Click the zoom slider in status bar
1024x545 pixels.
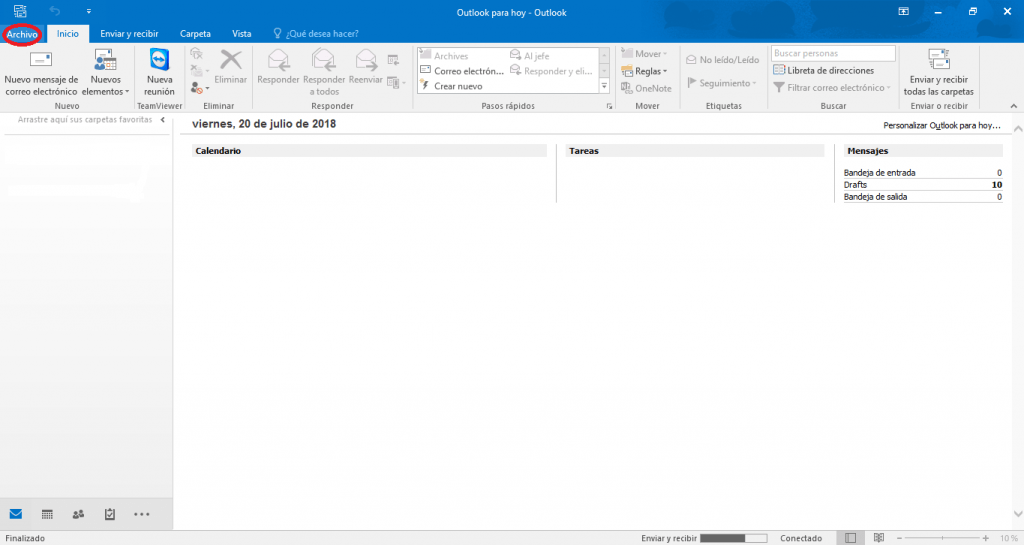[942, 538]
